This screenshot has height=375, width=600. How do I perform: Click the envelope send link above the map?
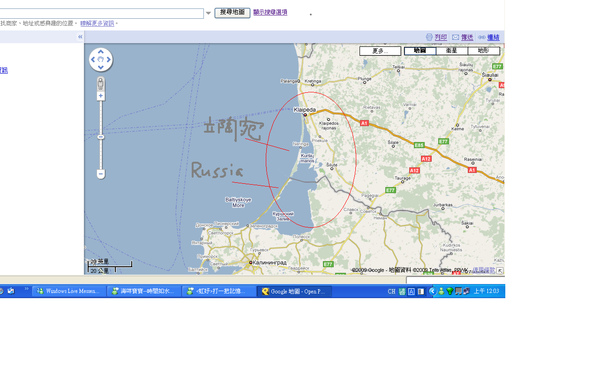click(x=462, y=37)
